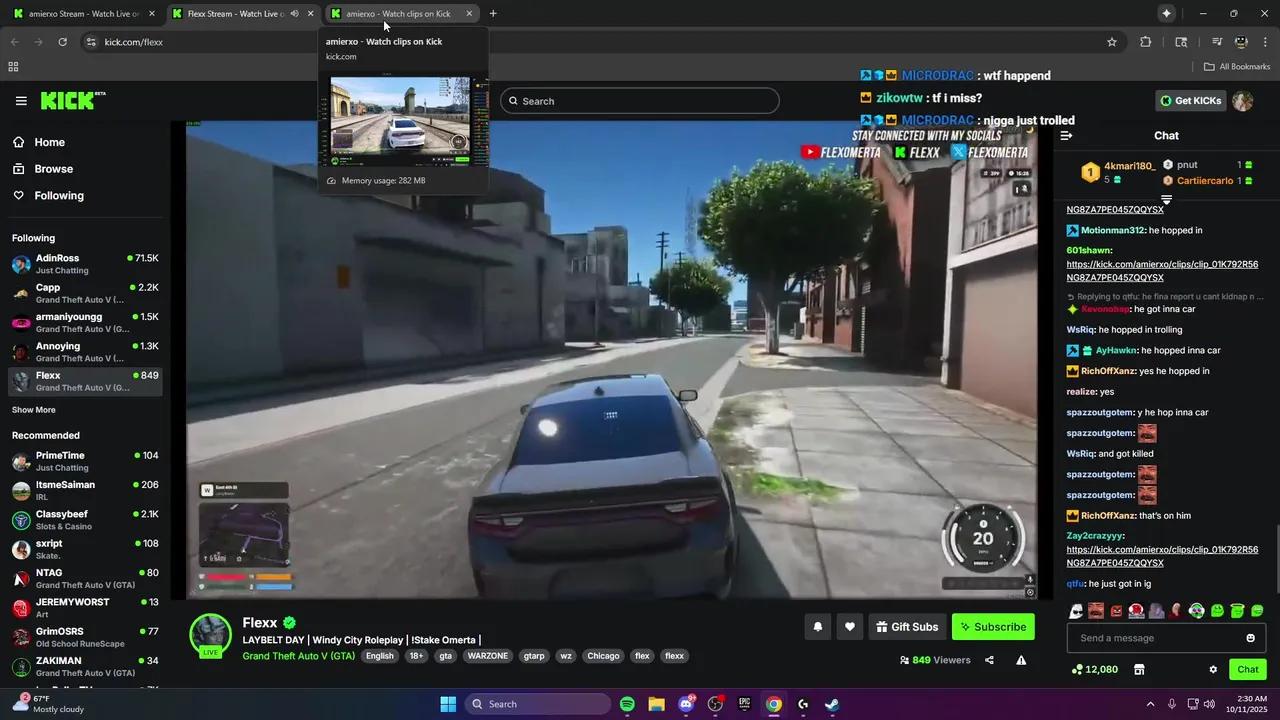Select Flexx channel in Following list
This screenshot has height=720, width=1280.
[85, 381]
